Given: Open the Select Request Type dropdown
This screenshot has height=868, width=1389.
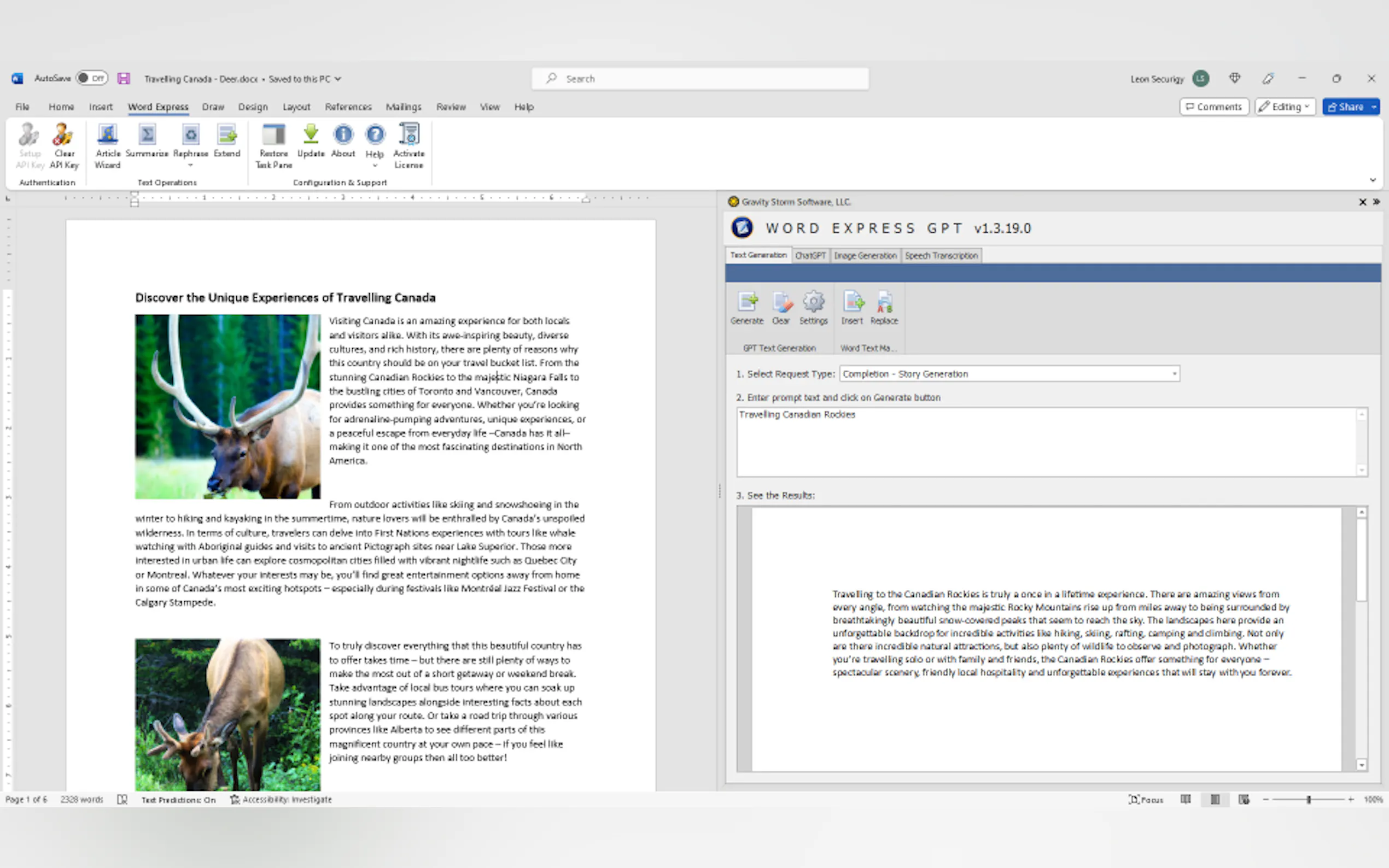Looking at the screenshot, I should point(1174,374).
